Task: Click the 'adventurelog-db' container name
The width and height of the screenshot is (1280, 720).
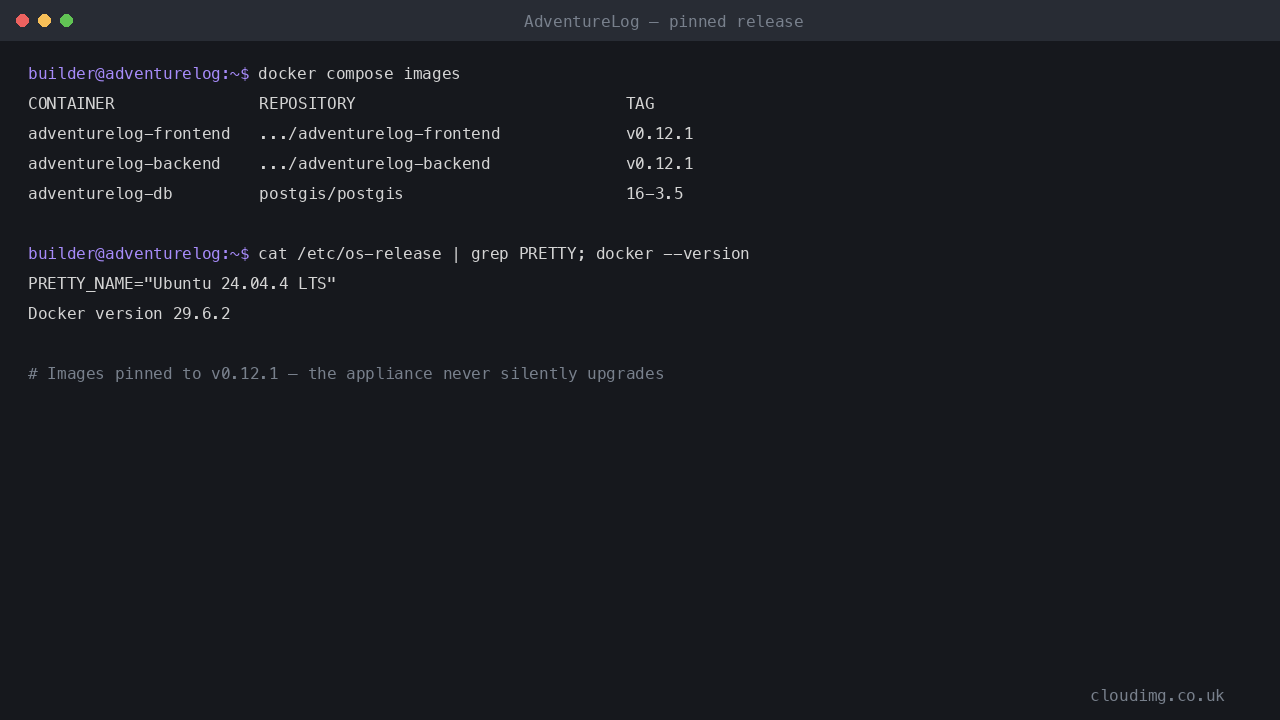Action: click(x=100, y=194)
